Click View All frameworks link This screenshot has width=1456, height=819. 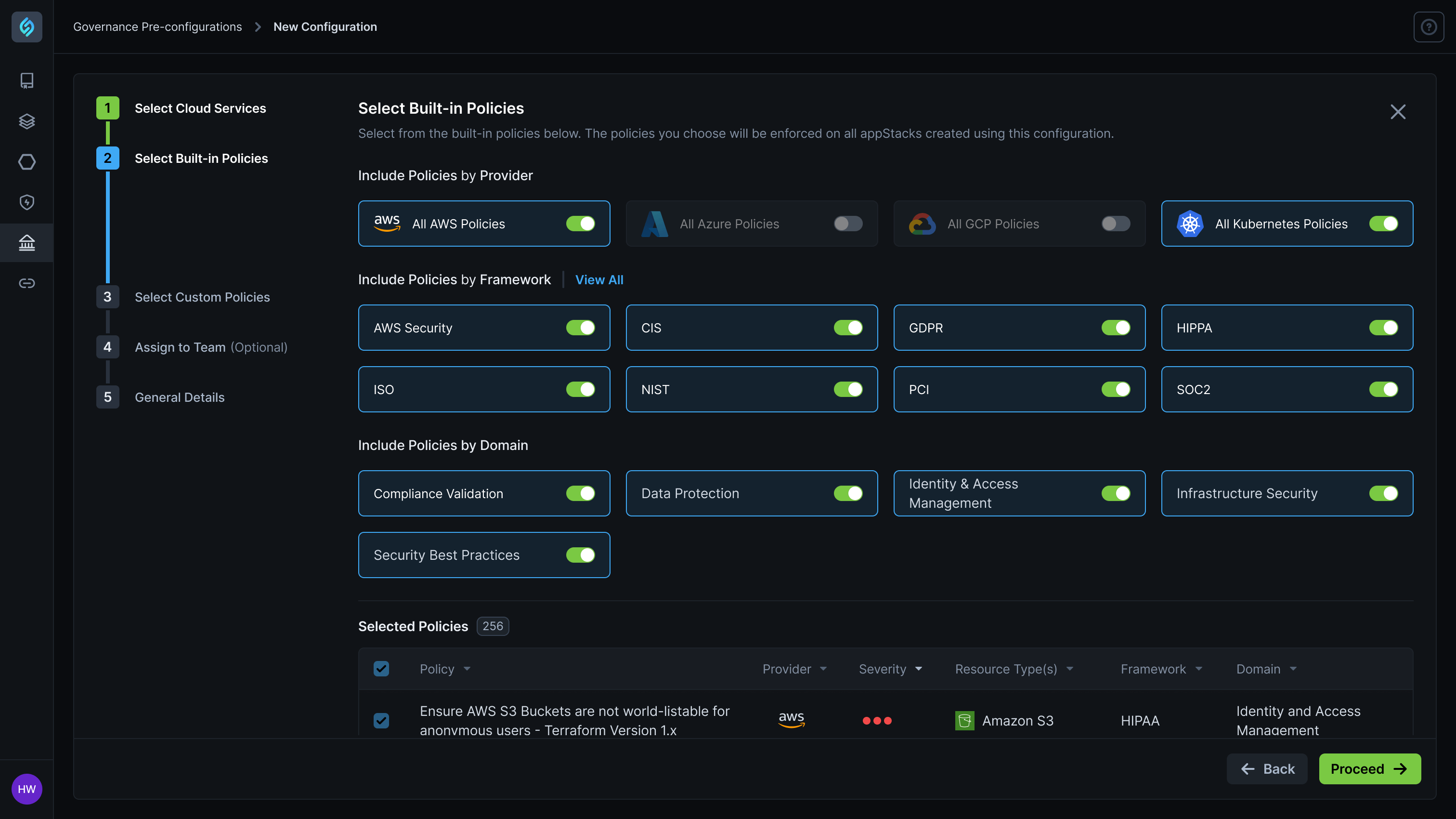tap(599, 279)
